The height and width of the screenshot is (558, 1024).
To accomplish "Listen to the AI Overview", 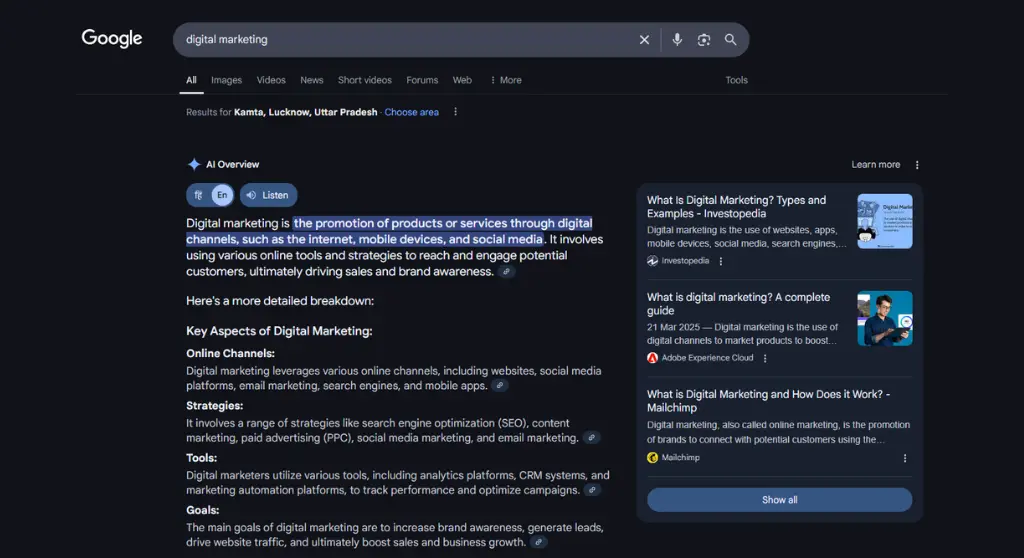I will [x=268, y=195].
